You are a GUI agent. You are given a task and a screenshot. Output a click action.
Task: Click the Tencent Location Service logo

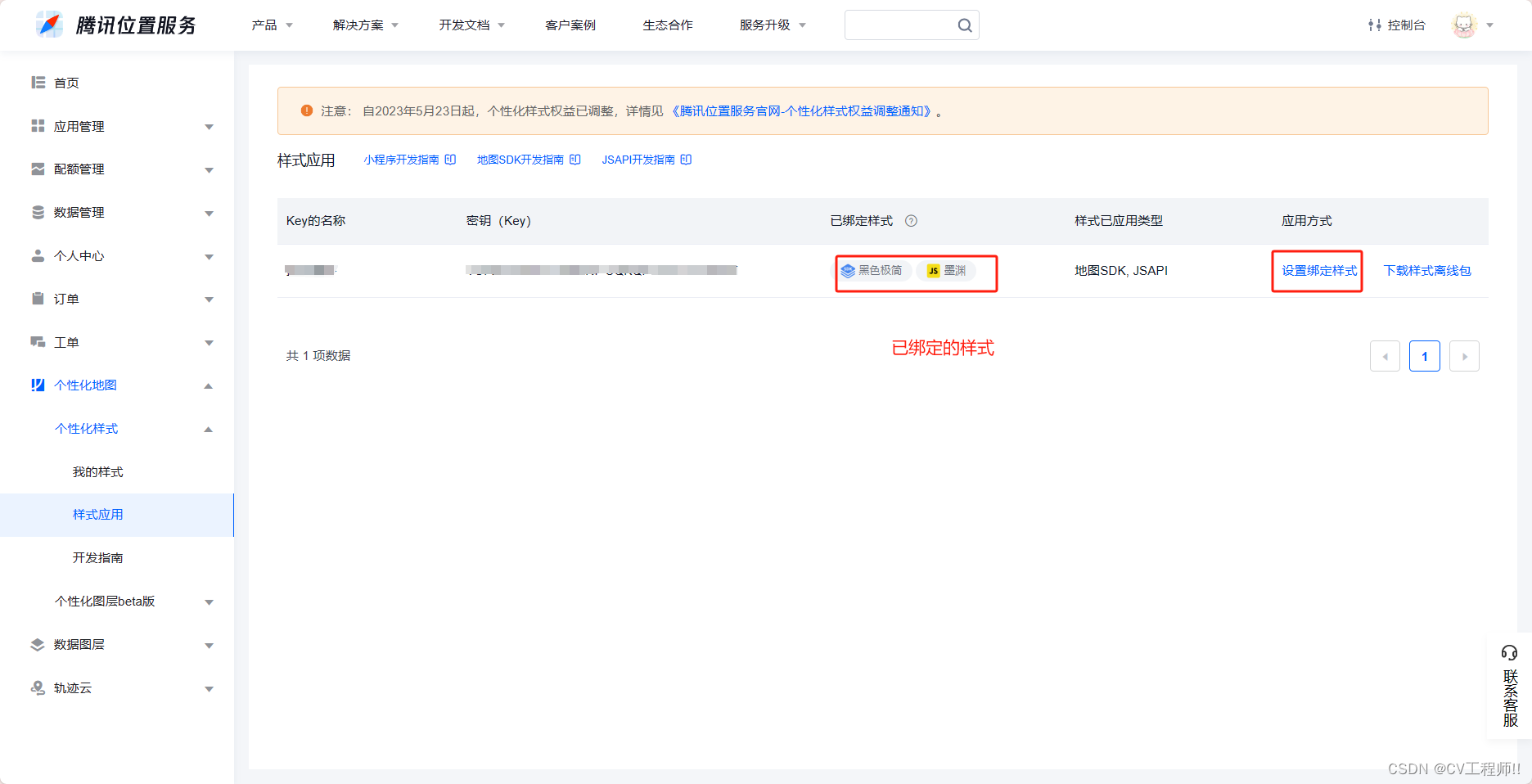(x=116, y=25)
